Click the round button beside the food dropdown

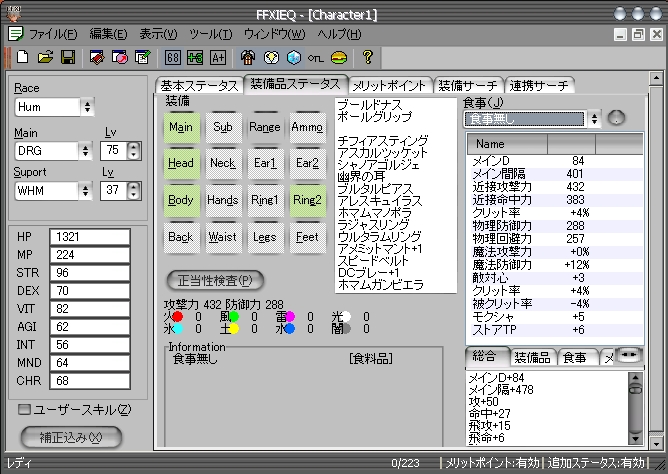tap(616, 118)
